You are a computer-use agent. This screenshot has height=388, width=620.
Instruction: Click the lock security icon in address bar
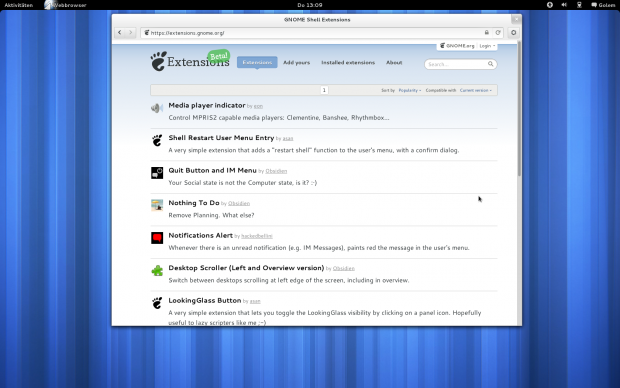(x=487, y=33)
